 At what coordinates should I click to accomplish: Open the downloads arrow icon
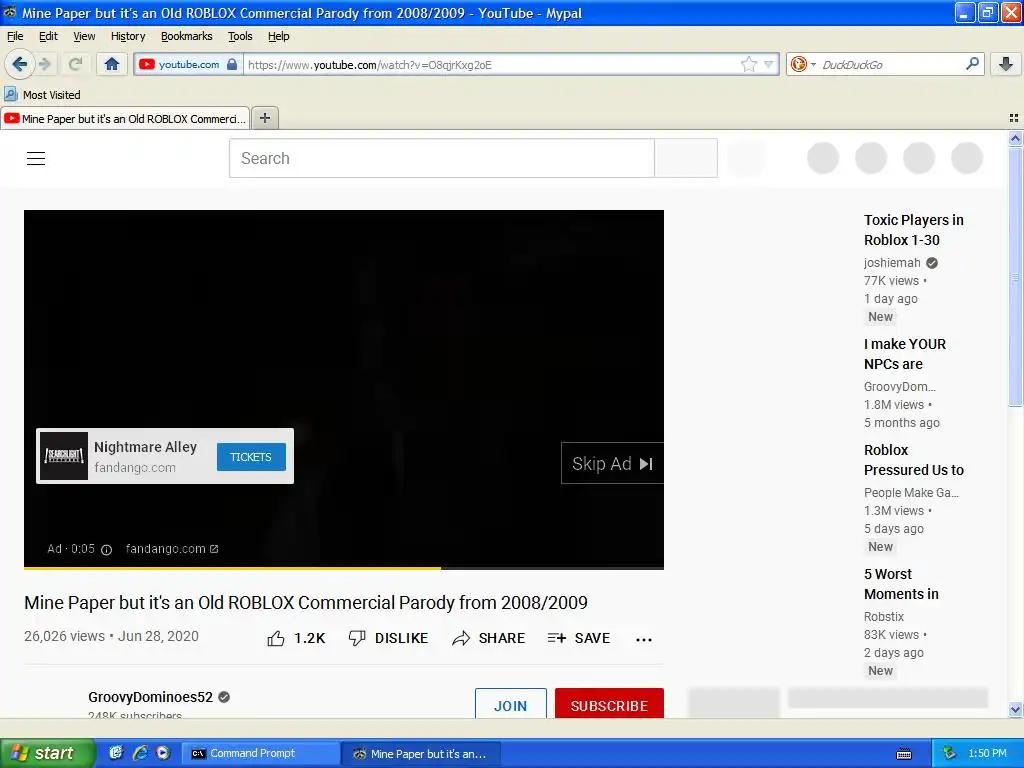(x=1006, y=64)
